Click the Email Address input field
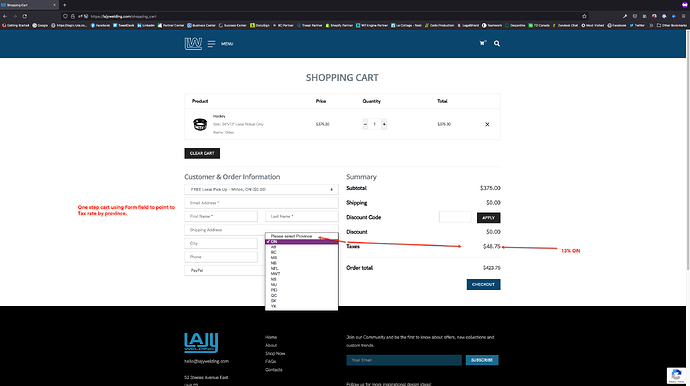 tap(261, 203)
